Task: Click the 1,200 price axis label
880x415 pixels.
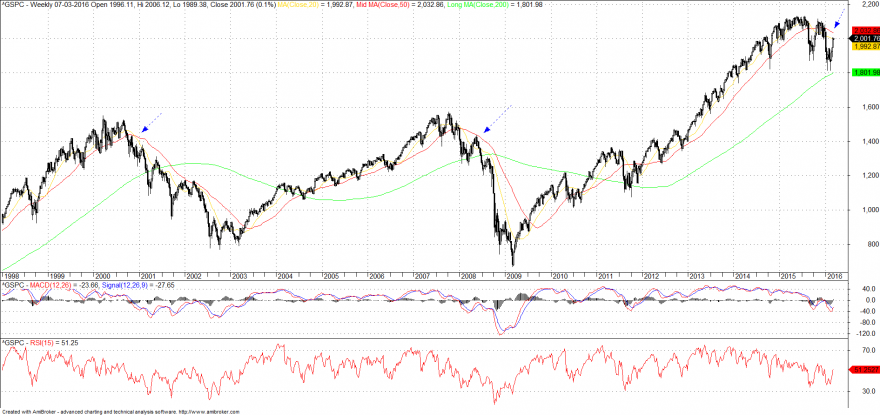Action: pos(869,176)
